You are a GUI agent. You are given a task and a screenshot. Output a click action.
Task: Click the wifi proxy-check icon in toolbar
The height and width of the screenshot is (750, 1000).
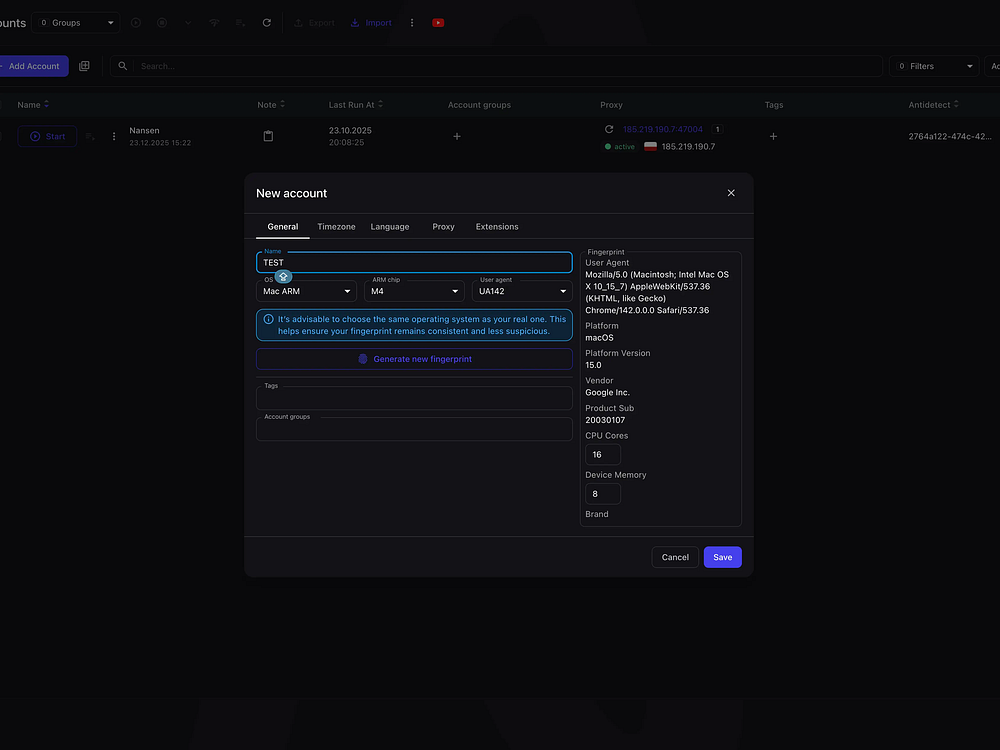coord(214,23)
